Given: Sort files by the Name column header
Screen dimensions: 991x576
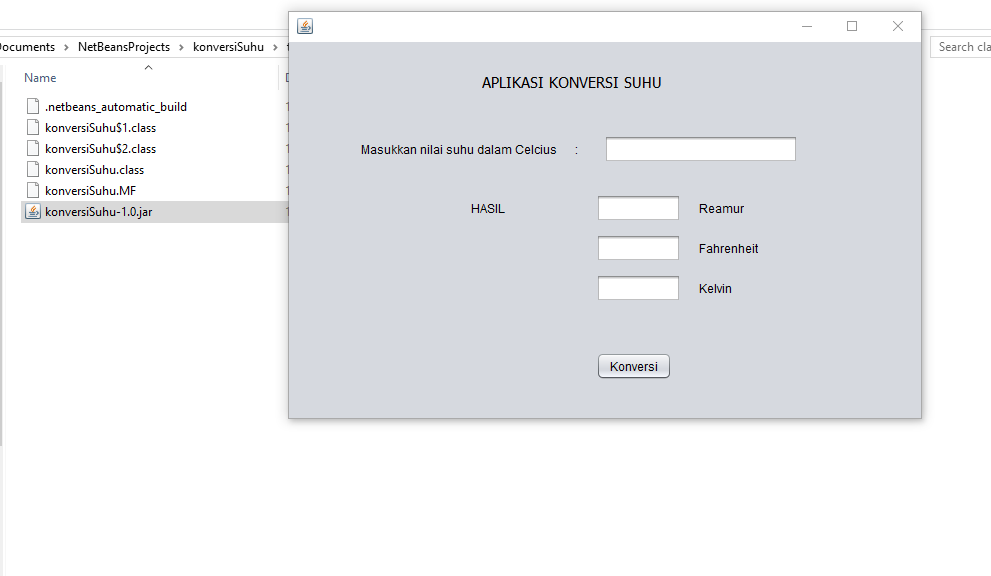Looking at the screenshot, I should [x=40, y=78].
